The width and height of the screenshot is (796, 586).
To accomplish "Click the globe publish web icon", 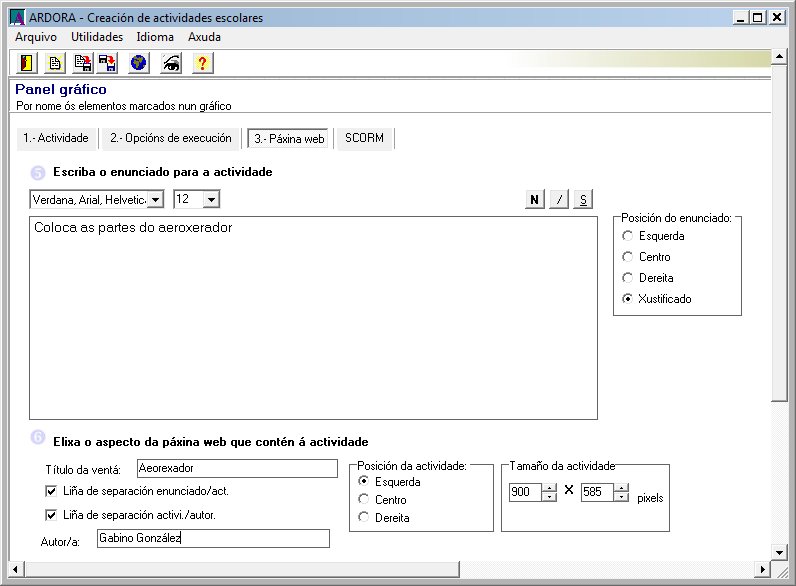I will 139,63.
